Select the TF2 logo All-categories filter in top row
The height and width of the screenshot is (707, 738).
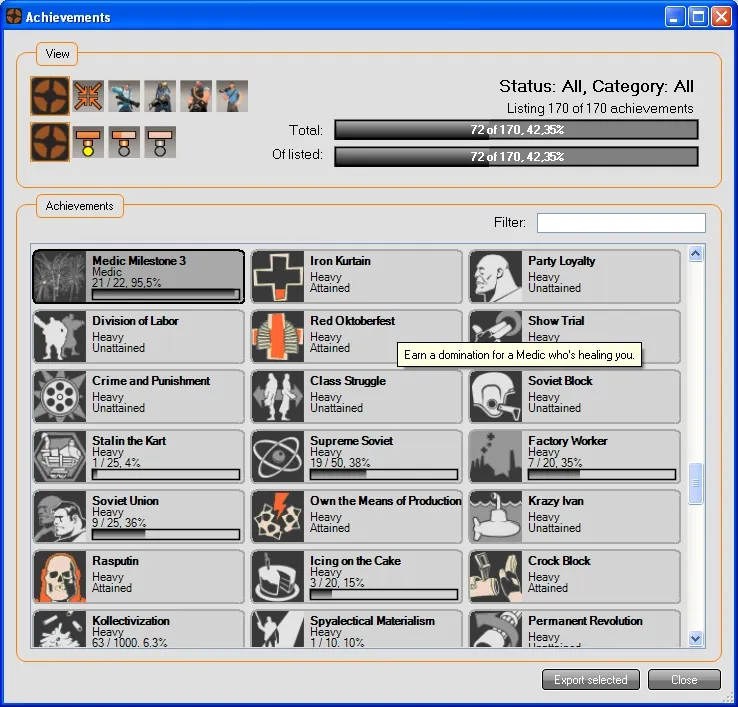(x=50, y=96)
